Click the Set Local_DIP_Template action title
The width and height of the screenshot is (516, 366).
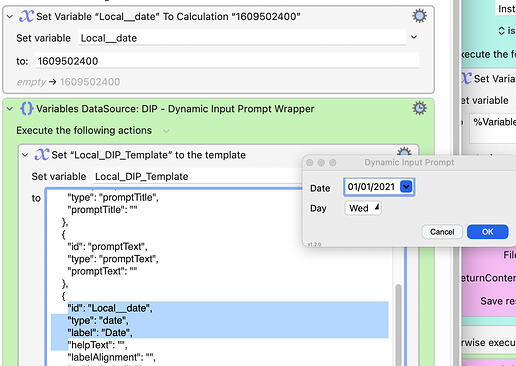pos(149,155)
